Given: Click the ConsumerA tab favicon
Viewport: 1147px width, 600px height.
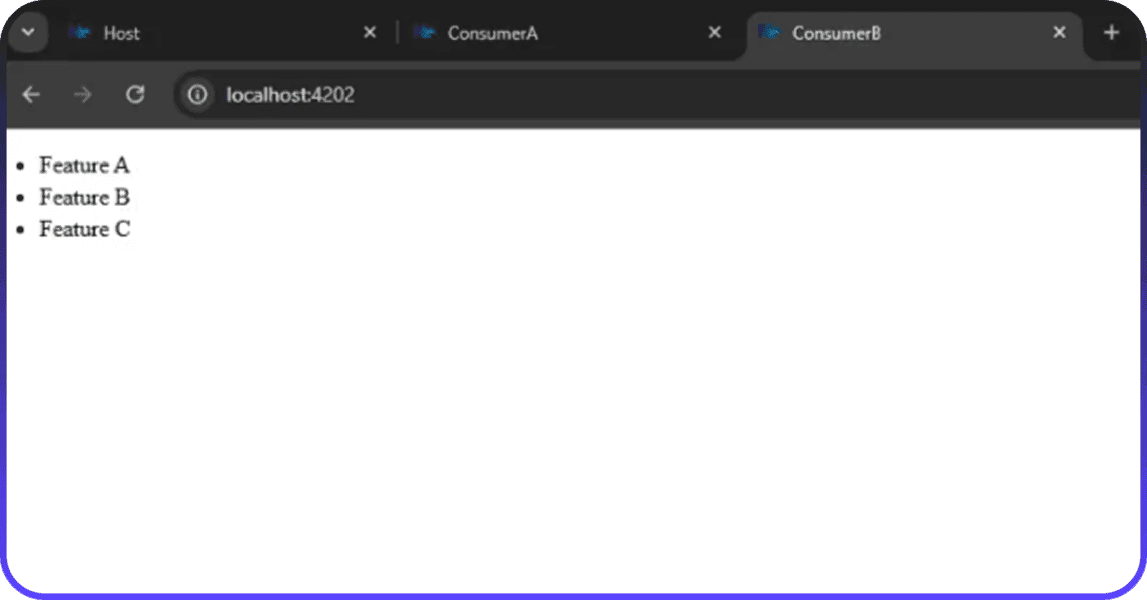Looking at the screenshot, I should tap(424, 33).
